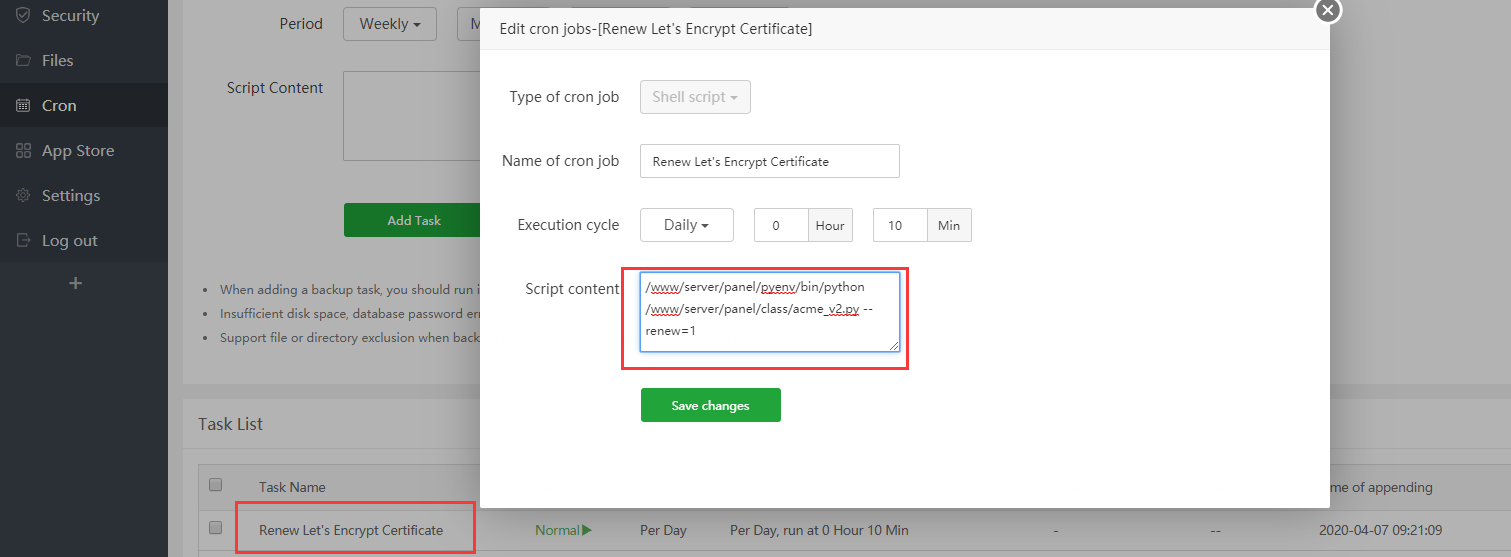
Task: Click the App Store grid icon
Action: tap(23, 151)
